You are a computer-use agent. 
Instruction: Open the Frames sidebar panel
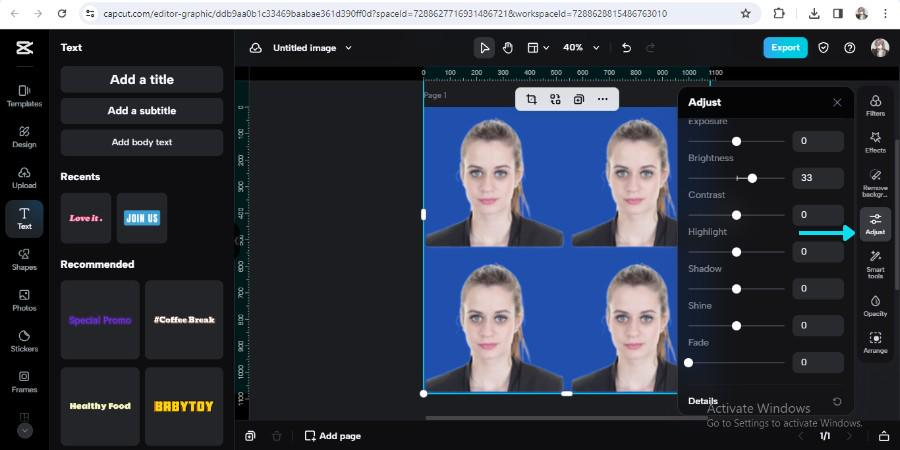(24, 382)
